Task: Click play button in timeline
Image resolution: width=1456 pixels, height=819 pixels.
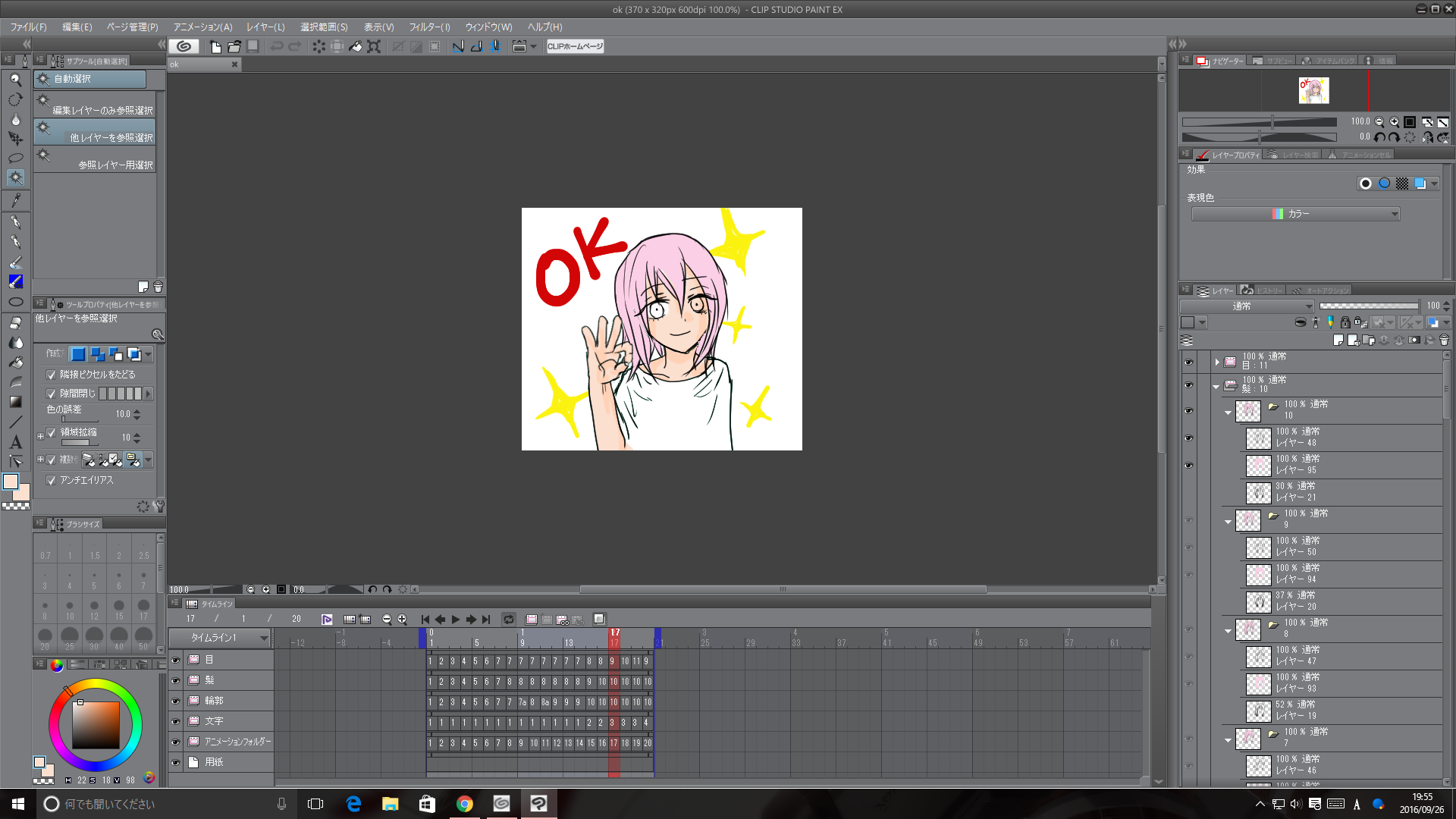Action: click(456, 620)
